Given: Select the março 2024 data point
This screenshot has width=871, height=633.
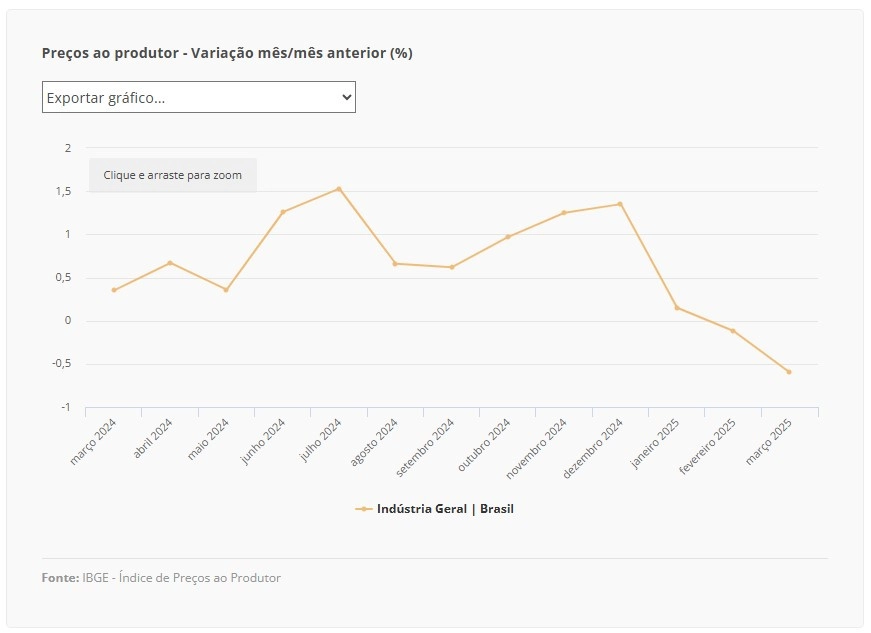Looking at the screenshot, I should (114, 290).
